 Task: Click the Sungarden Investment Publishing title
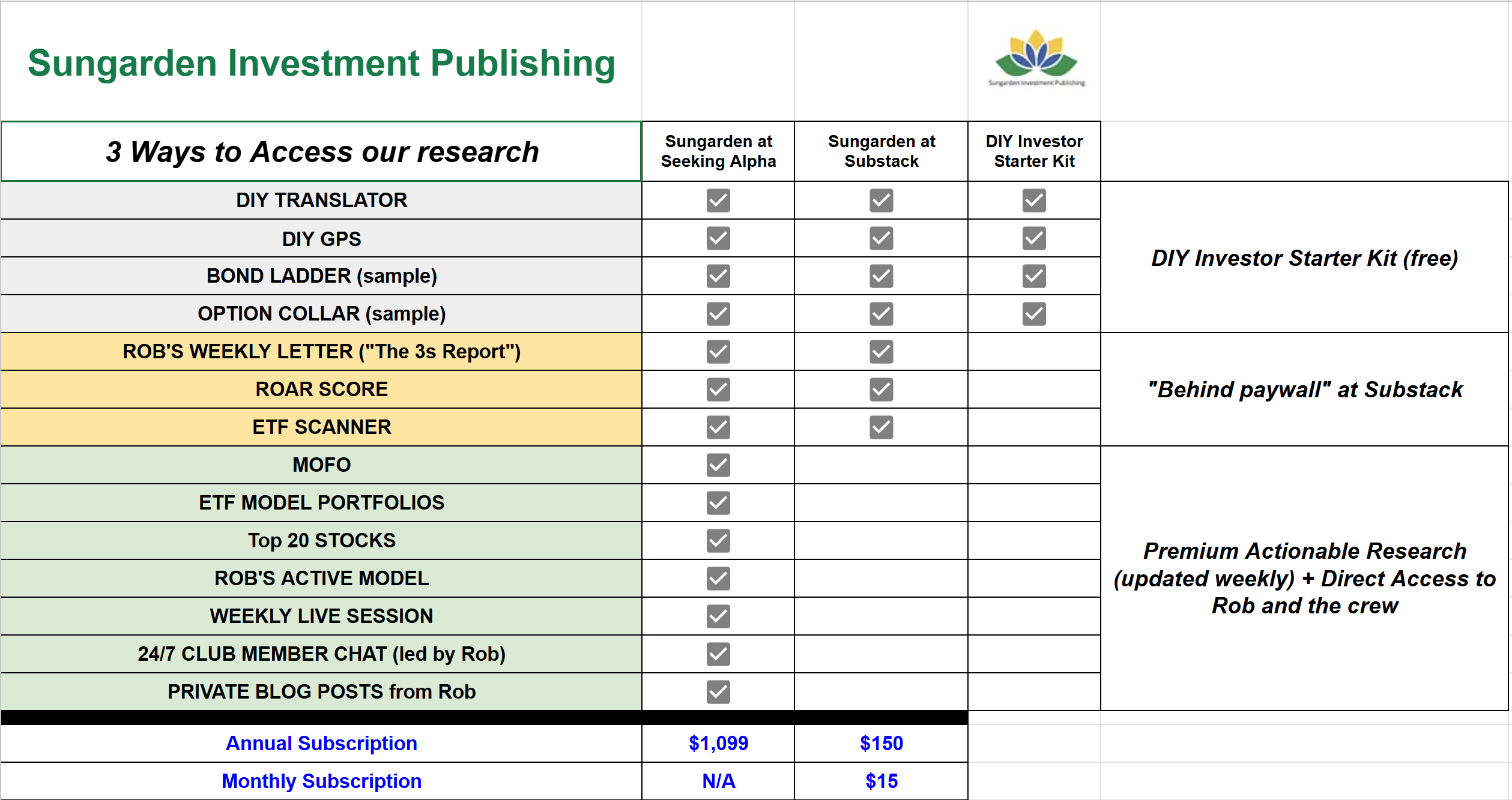pos(321,63)
